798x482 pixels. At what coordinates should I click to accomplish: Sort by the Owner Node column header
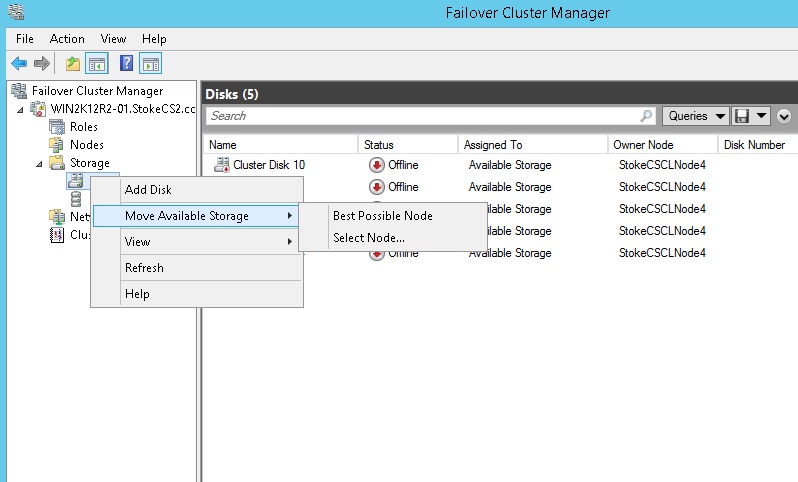point(662,145)
